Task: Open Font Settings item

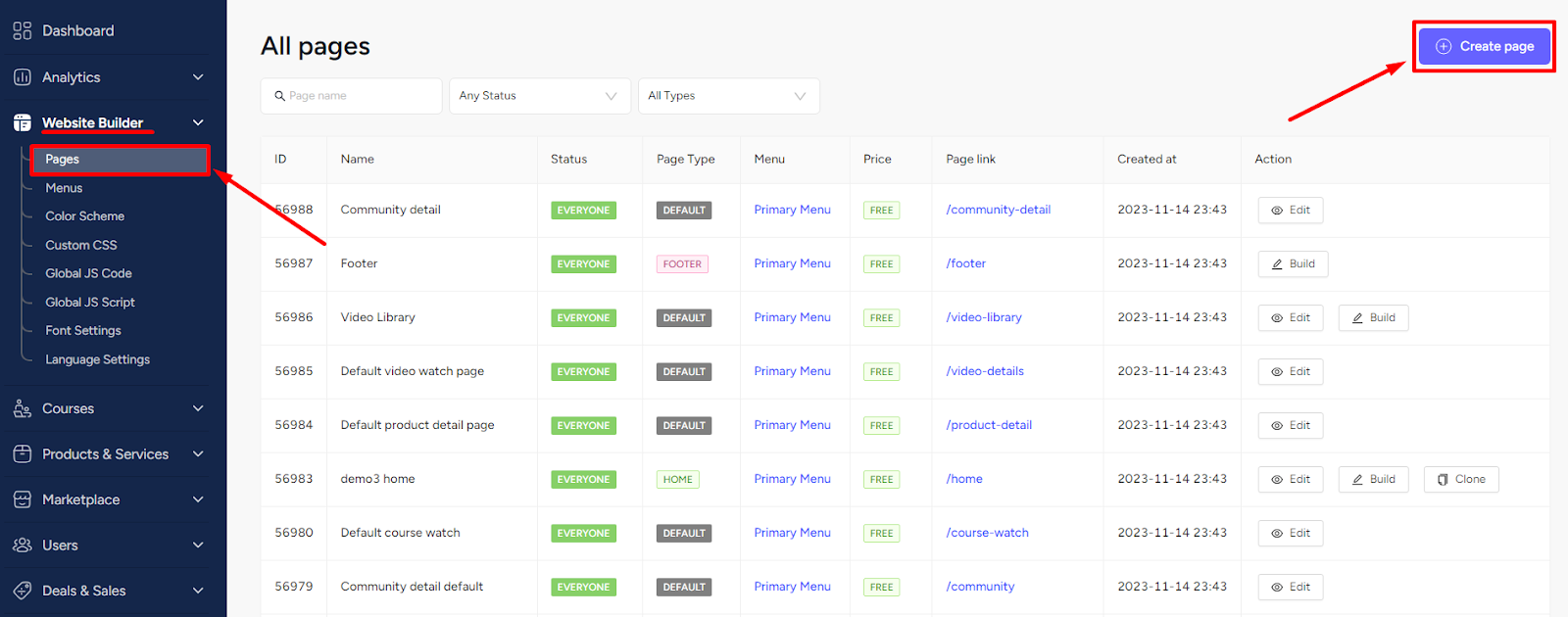Action: click(x=83, y=331)
